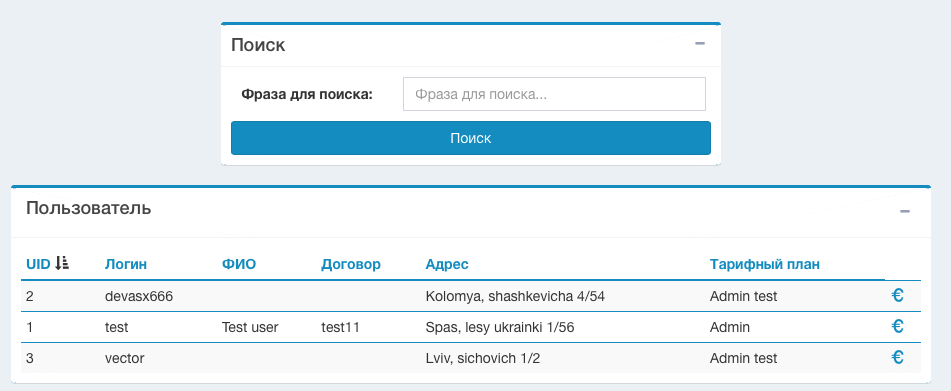Sort table by Адрес column

pyautogui.click(x=447, y=264)
